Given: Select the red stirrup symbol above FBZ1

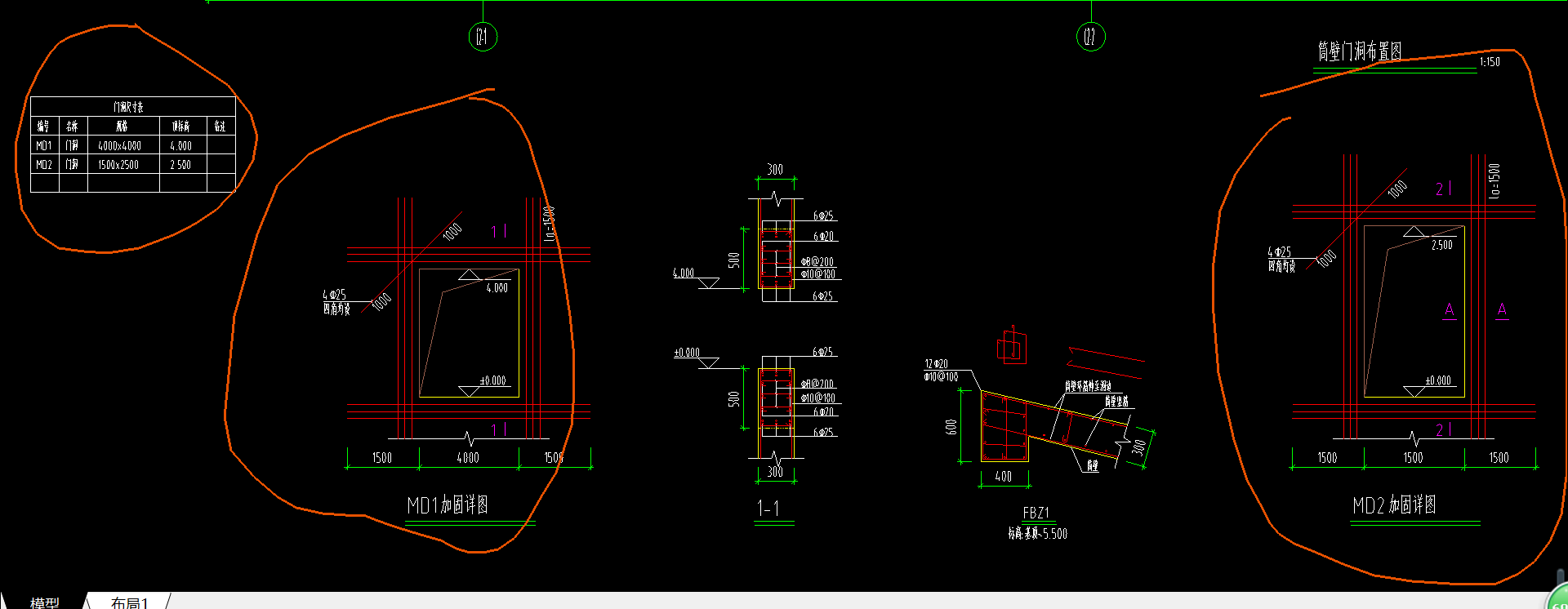Looking at the screenshot, I should click(1011, 346).
